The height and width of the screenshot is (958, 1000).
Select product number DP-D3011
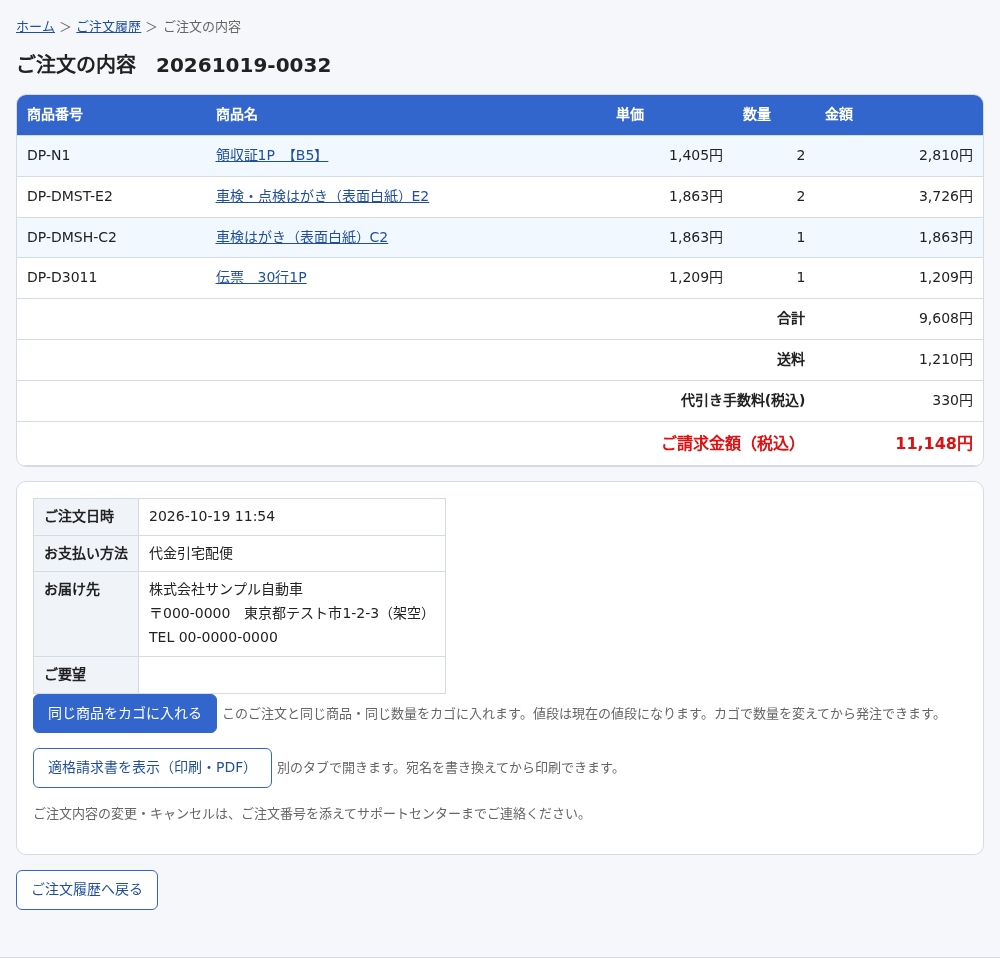tap(62, 277)
